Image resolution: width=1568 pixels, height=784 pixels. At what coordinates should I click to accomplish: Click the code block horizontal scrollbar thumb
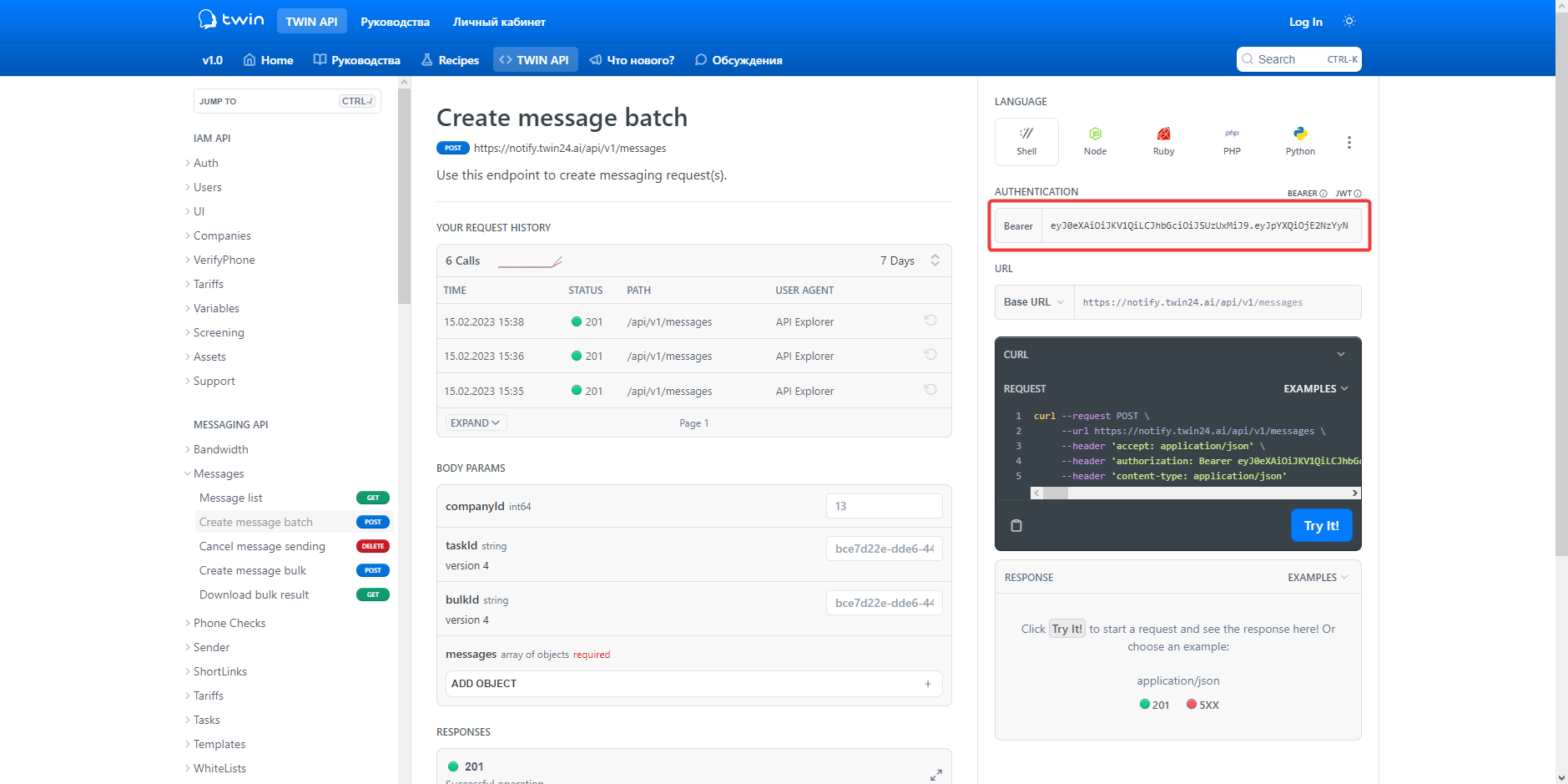tap(1056, 493)
